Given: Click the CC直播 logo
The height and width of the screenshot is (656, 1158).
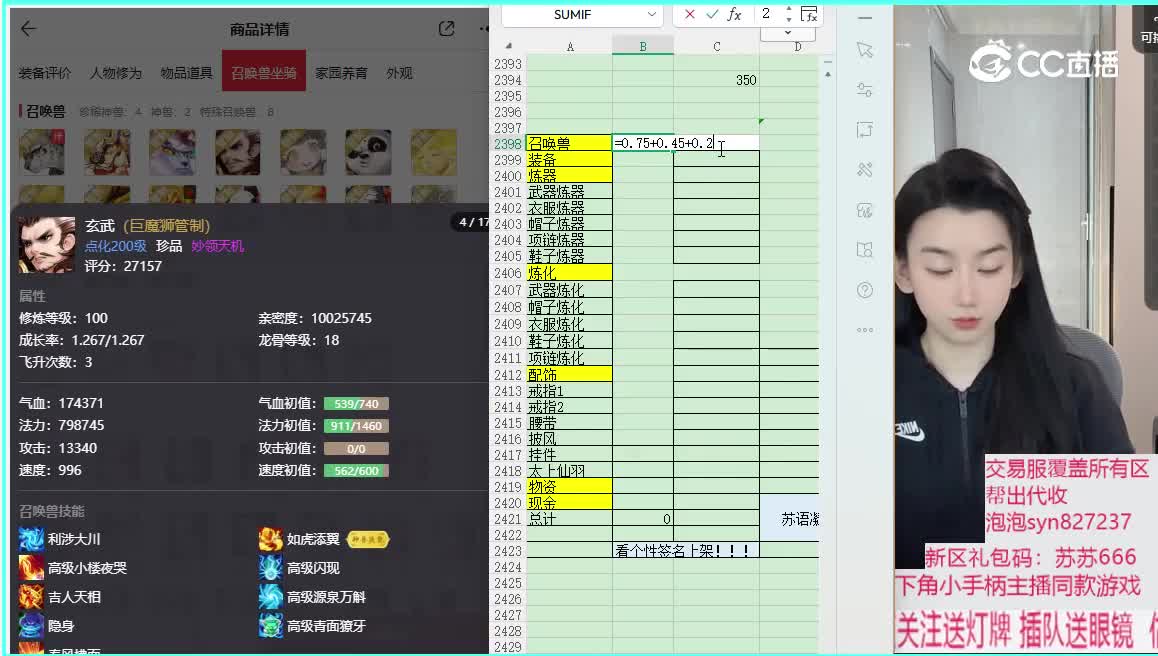Looking at the screenshot, I should point(1043,62).
